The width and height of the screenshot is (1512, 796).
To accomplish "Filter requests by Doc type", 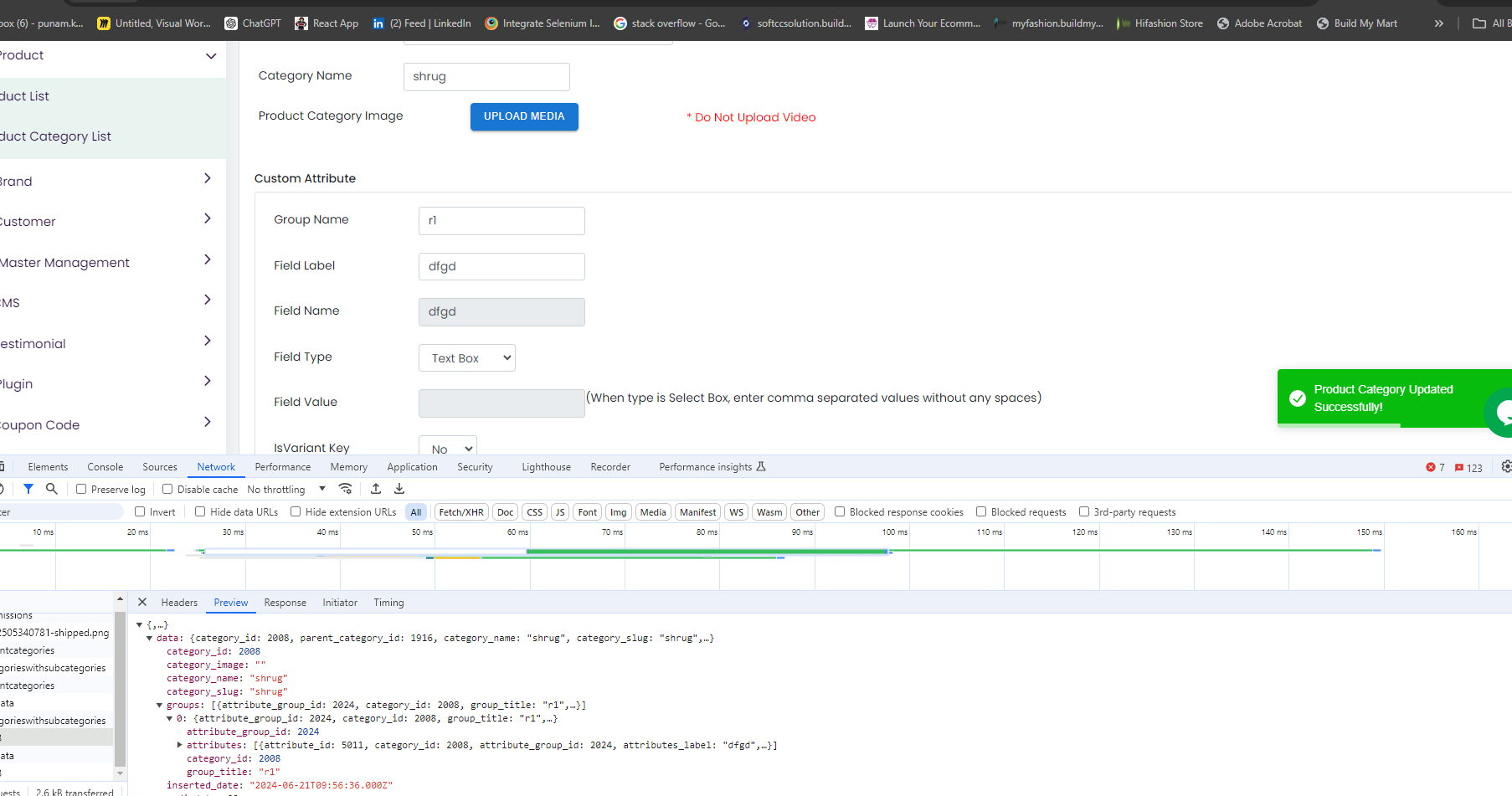I will click(x=506, y=512).
